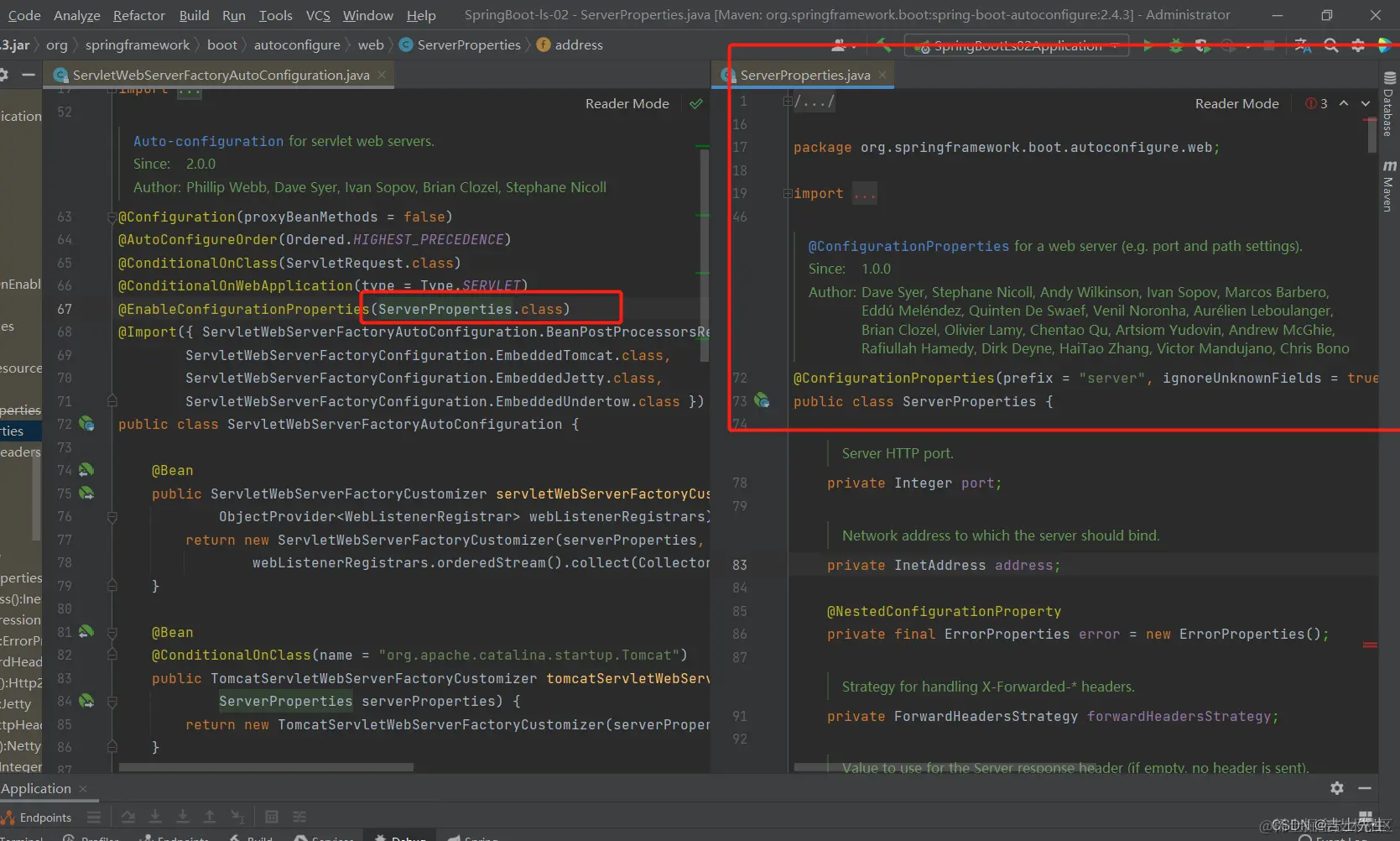Click the Trace Current Stream Chain icon
This screenshot has height=841, width=1400.
point(299,817)
